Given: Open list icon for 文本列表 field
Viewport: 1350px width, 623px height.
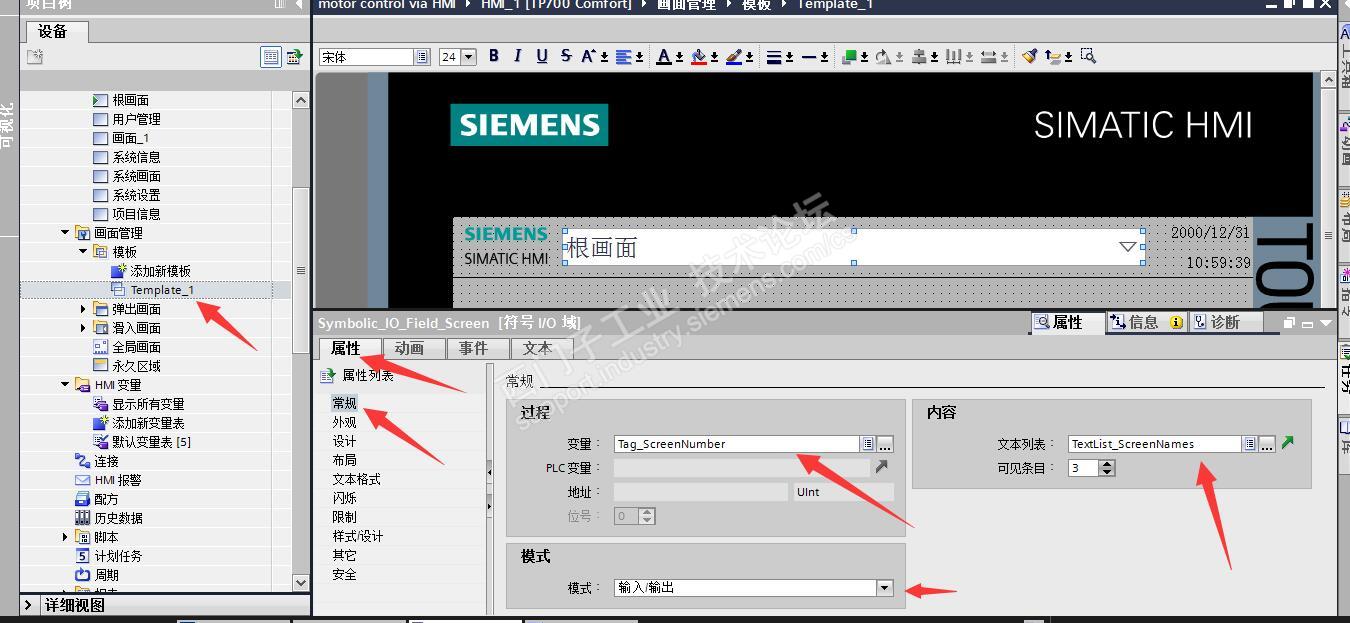Looking at the screenshot, I should click(1250, 444).
